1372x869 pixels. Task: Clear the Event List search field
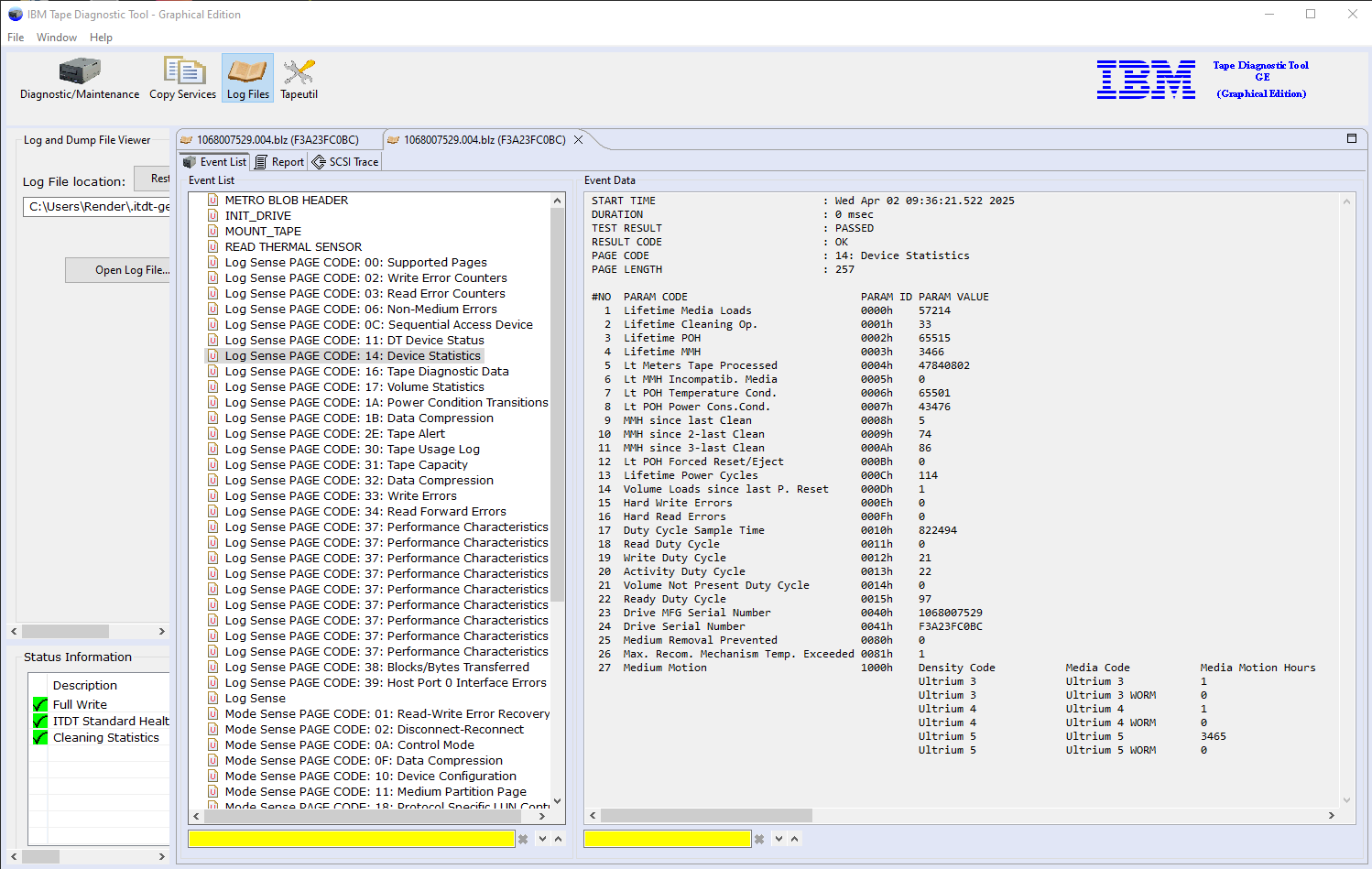click(x=523, y=839)
